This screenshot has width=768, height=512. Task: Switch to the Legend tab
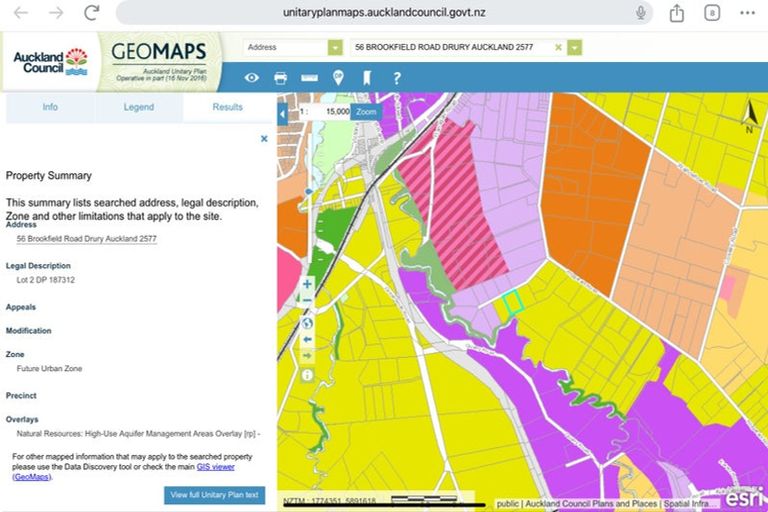(x=138, y=107)
